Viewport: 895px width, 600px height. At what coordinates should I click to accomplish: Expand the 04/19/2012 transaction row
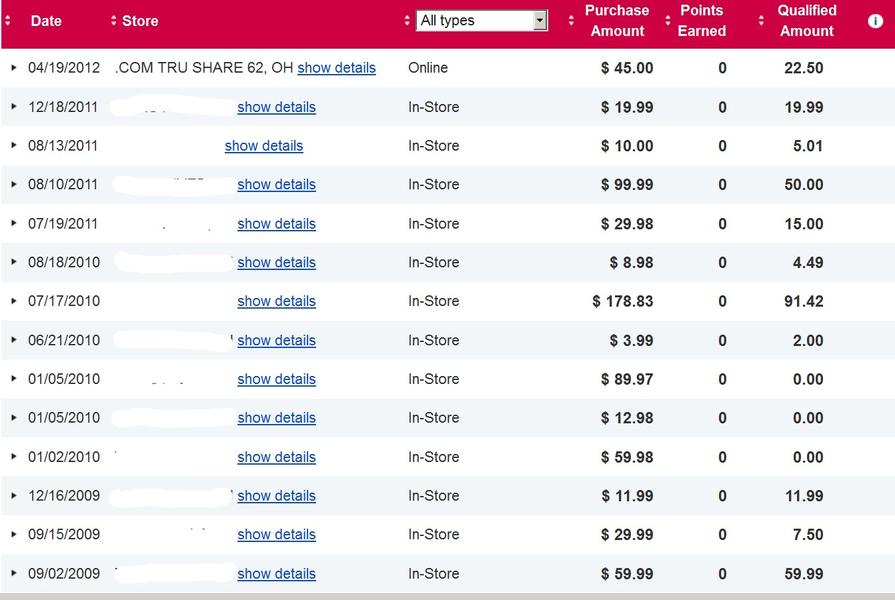tap(14, 67)
